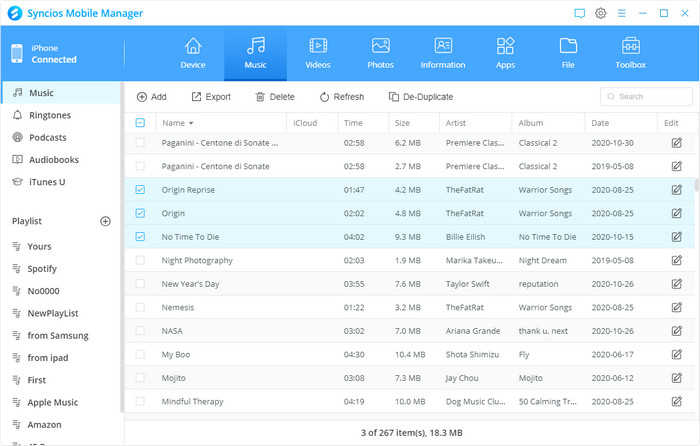Edit the Paganini 2020-10-30 track info
Screen dimensions: 700x446
pos(677,143)
